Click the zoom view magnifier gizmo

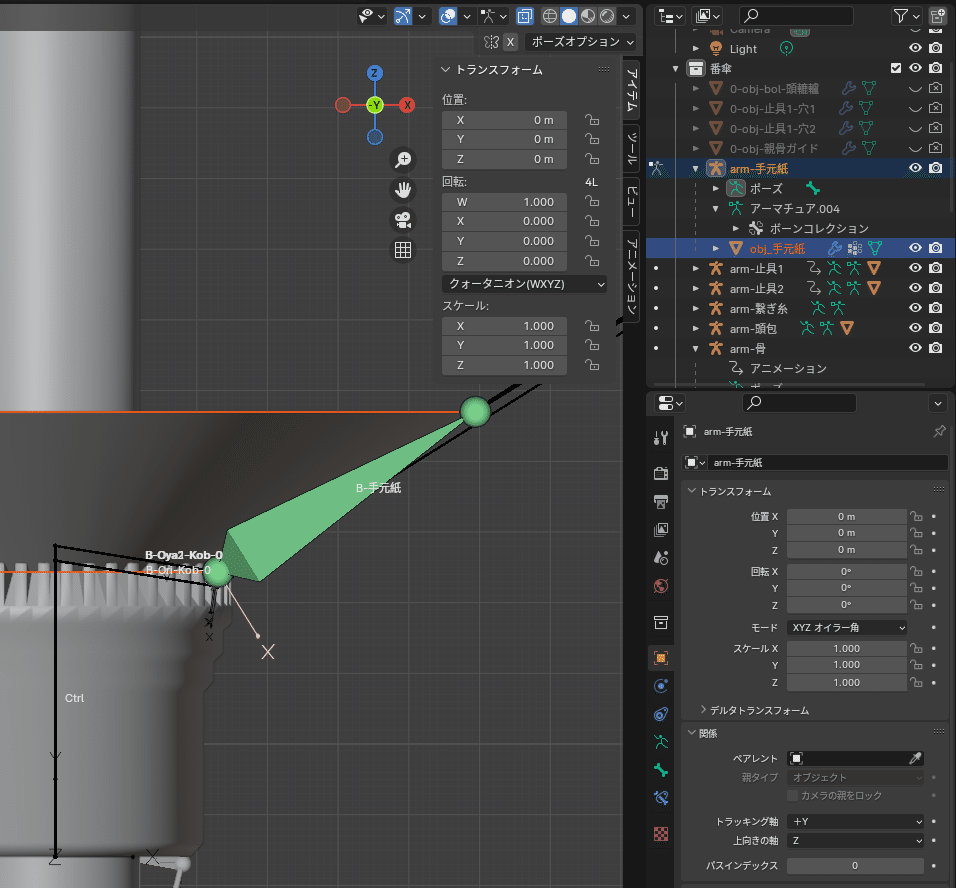pos(403,160)
